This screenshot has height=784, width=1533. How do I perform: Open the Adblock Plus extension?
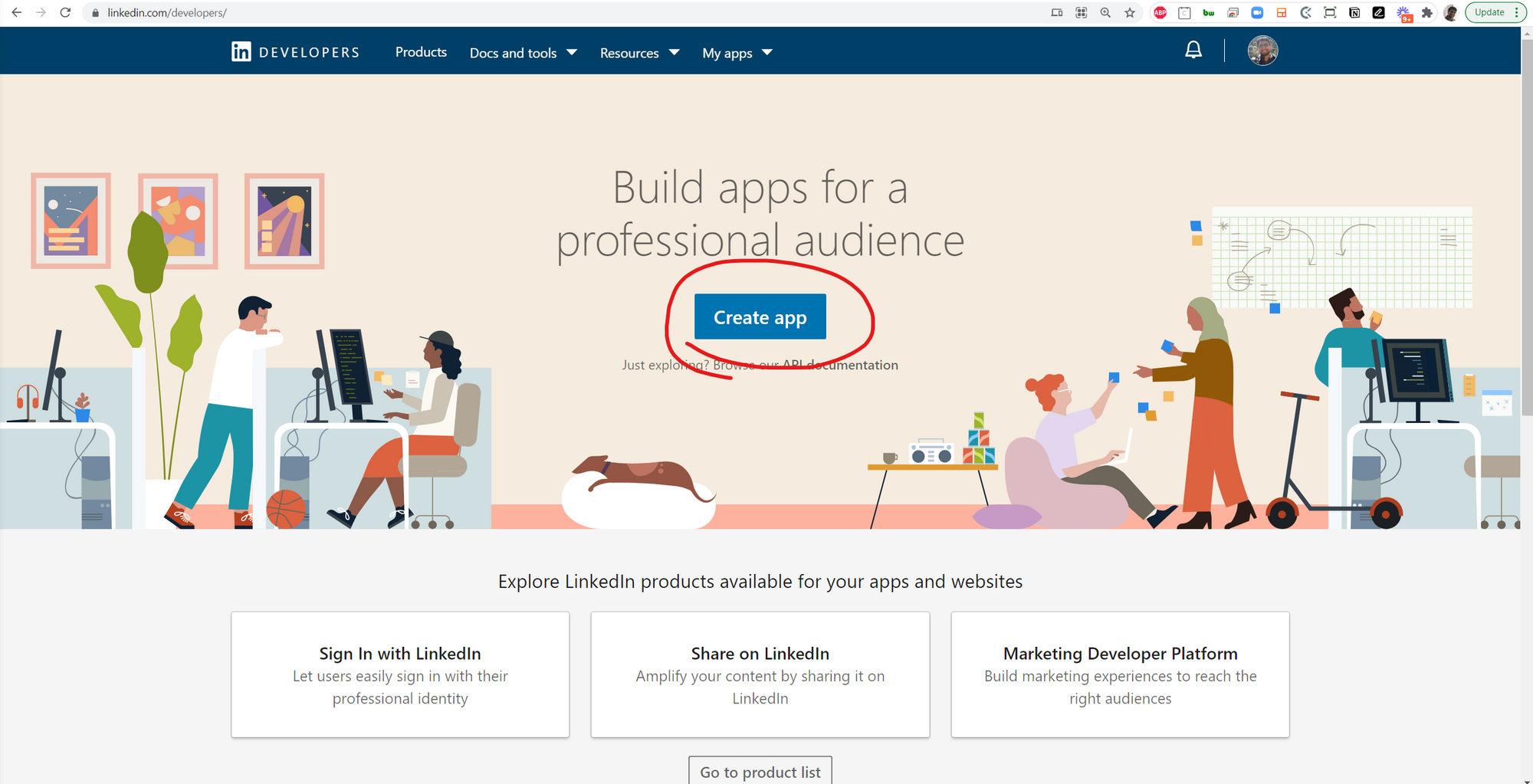click(1160, 12)
